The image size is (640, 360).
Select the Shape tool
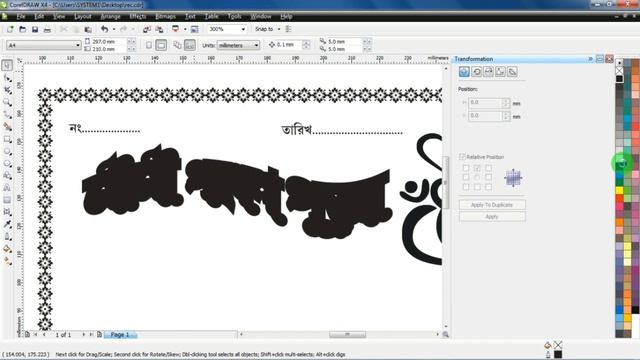pos(7,78)
